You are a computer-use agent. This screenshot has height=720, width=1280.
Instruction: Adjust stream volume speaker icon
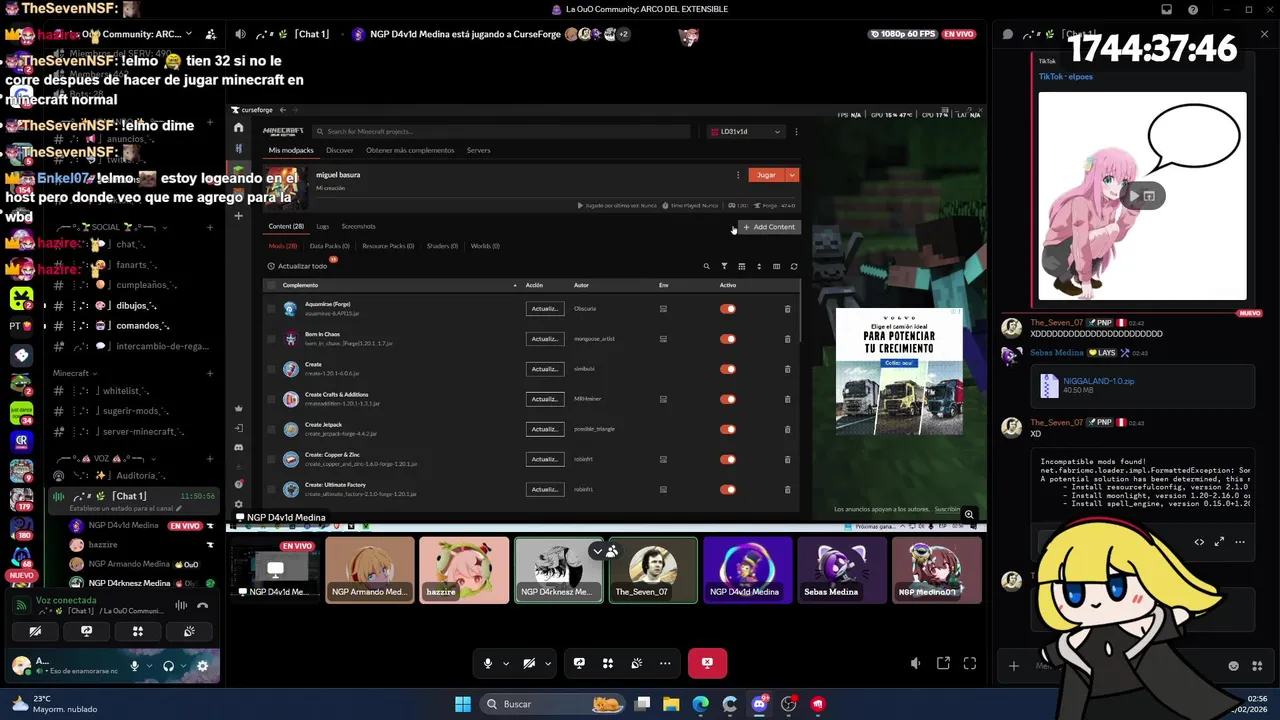(x=915, y=663)
